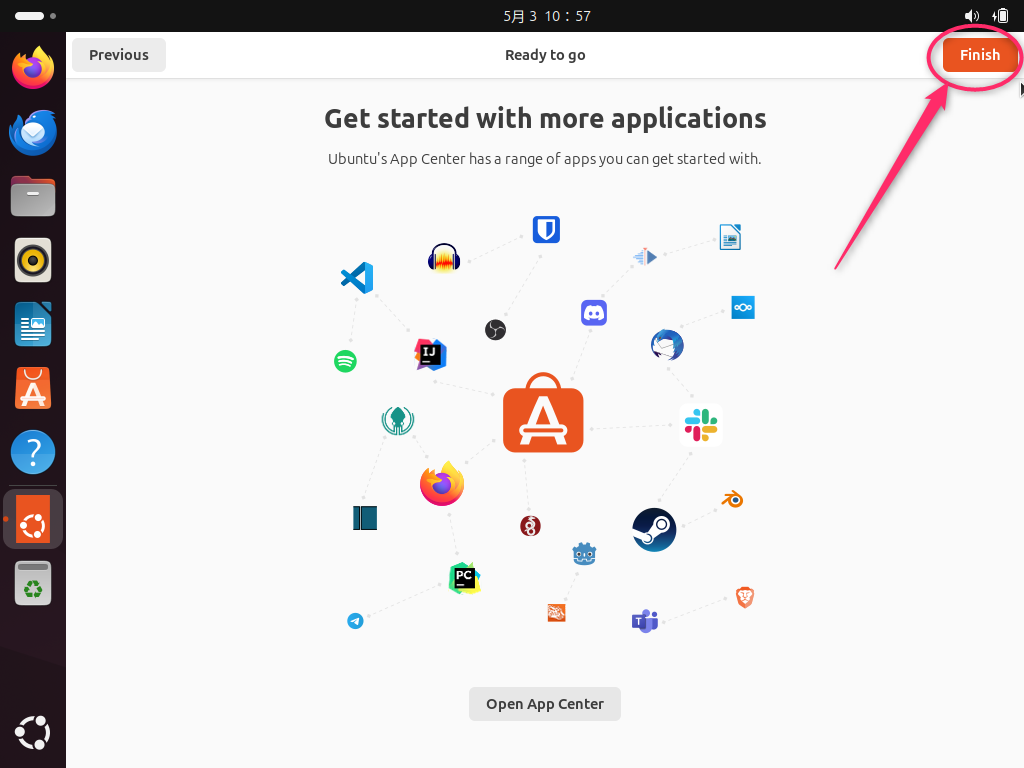Click the Godot engine icon
This screenshot has height=768, width=1024.
click(x=584, y=554)
